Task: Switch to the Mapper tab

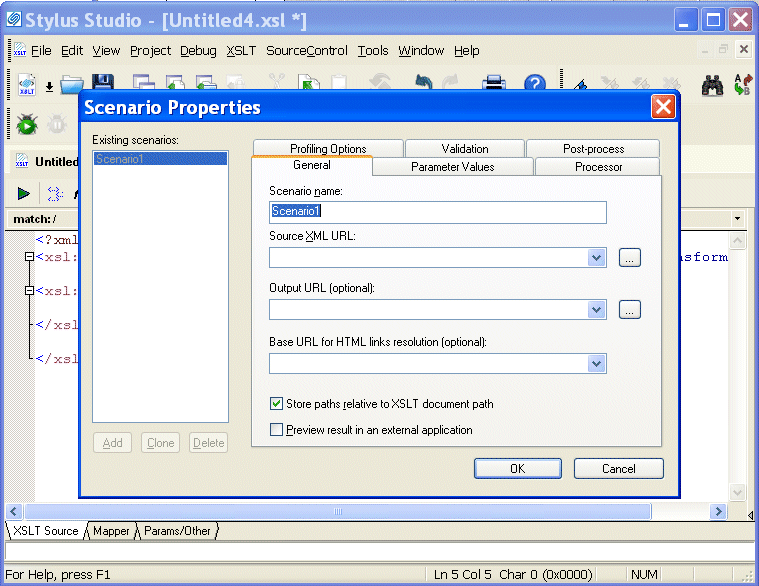Action: (111, 531)
